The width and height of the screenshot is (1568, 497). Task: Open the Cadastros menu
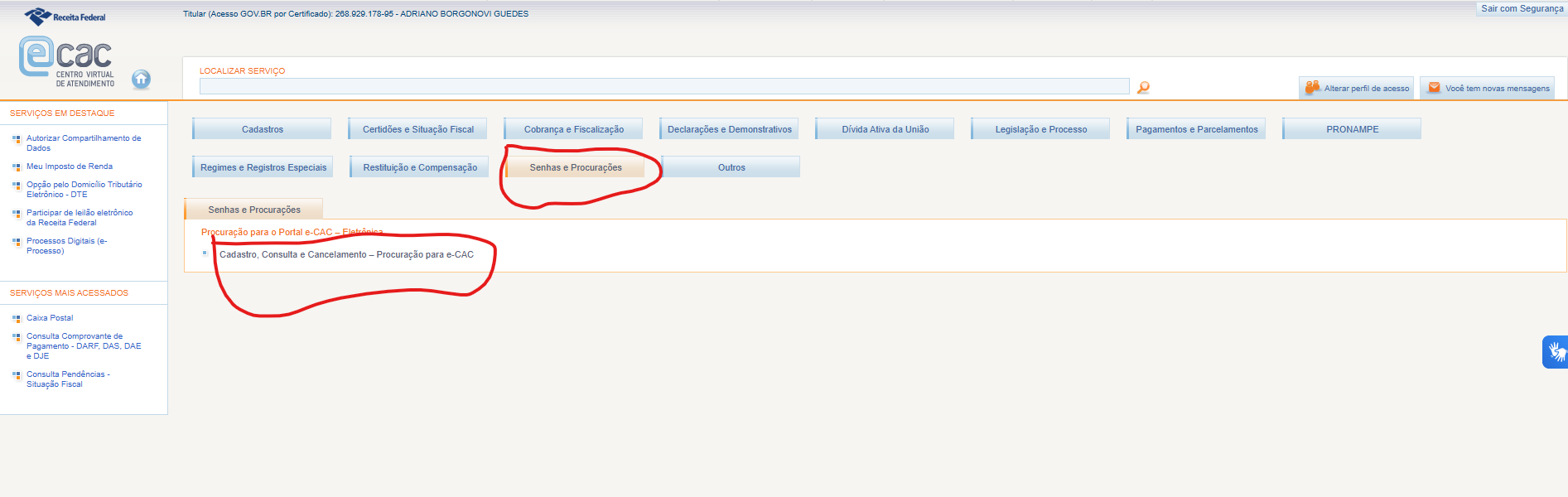coord(262,129)
